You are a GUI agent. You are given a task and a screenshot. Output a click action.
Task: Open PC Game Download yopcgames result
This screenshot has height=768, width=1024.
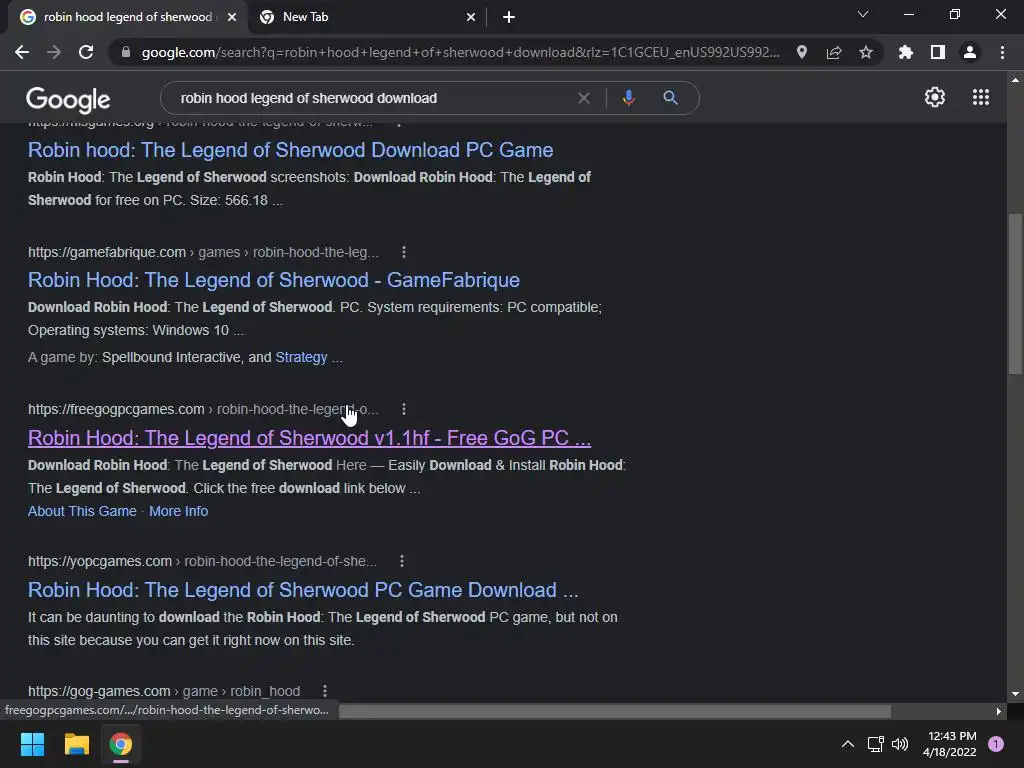[x=303, y=590]
